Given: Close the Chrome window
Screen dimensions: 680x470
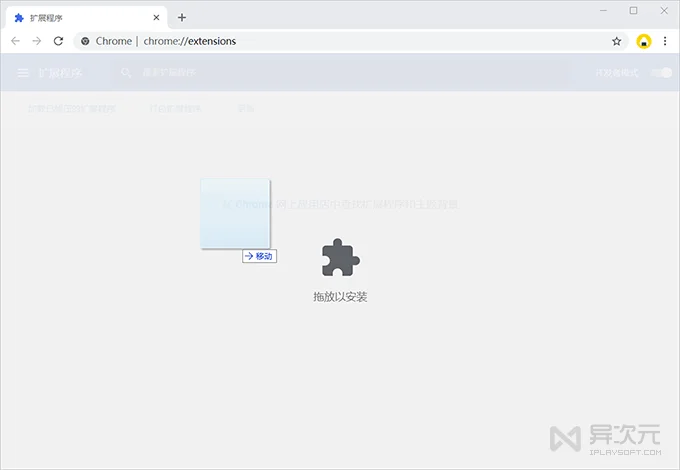Looking at the screenshot, I should click(x=664, y=10).
